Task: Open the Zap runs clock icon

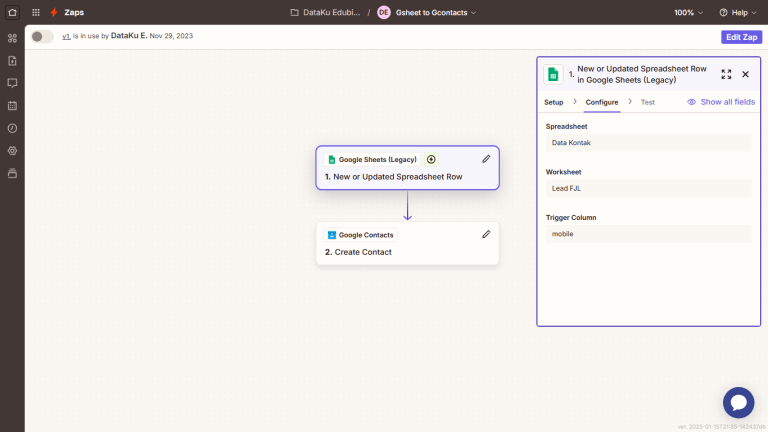Action: pyautogui.click(x=12, y=128)
